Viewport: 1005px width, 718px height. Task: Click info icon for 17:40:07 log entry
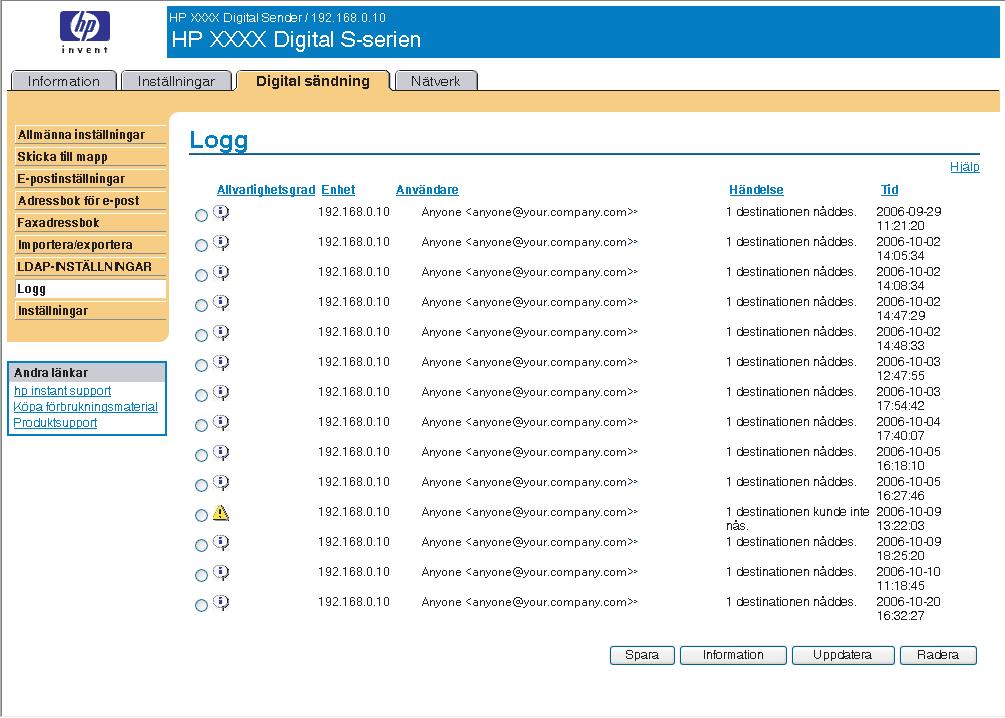(x=221, y=423)
